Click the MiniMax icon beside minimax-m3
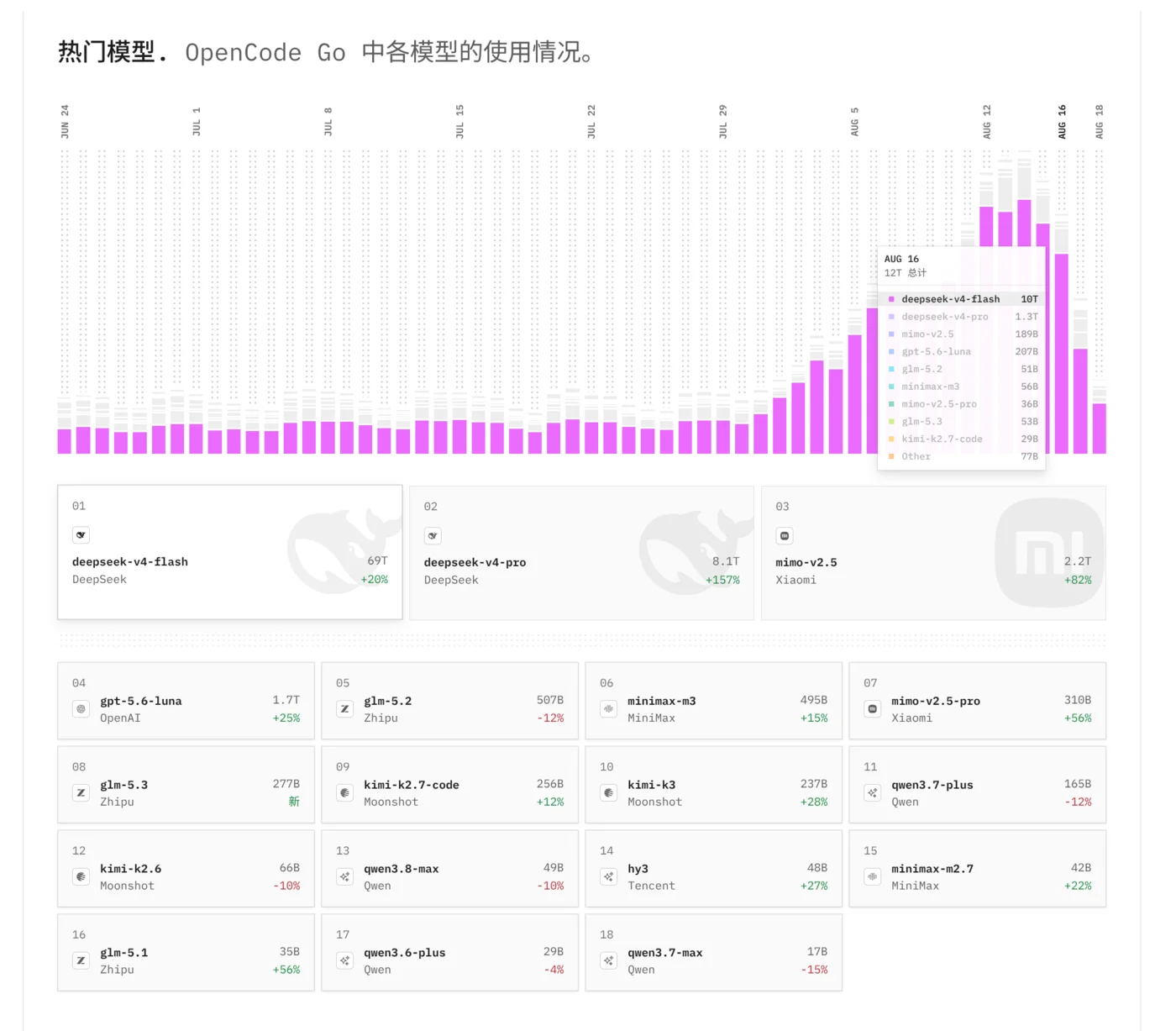This screenshot has width=1176, height=1031. pos(608,709)
